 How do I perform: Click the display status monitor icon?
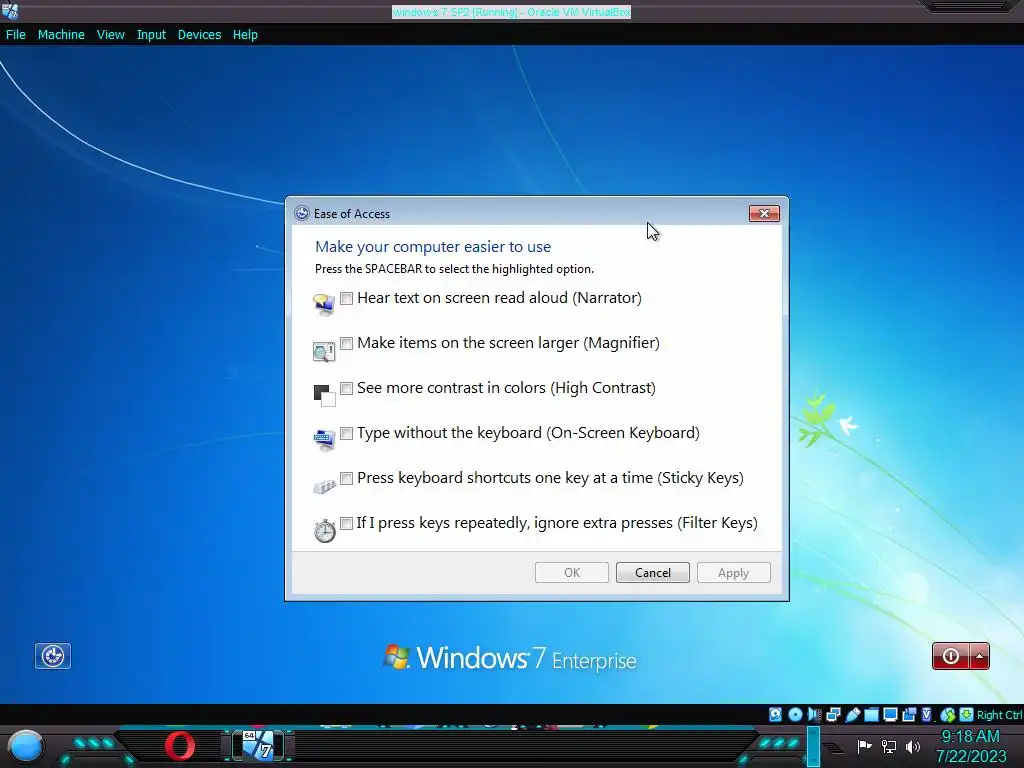[890, 714]
